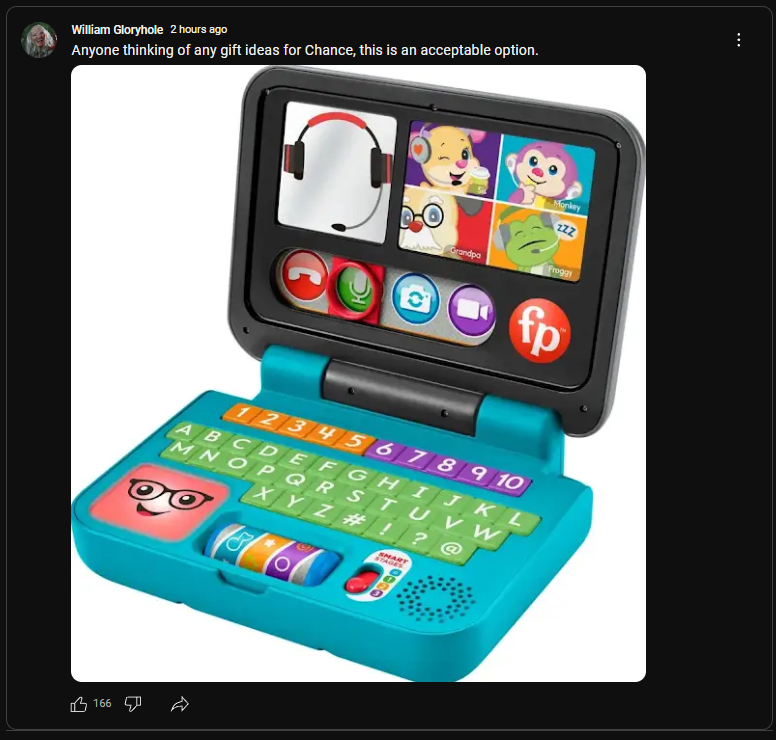
Task: Click the Smart Stages red slider switch
Action: point(361,581)
